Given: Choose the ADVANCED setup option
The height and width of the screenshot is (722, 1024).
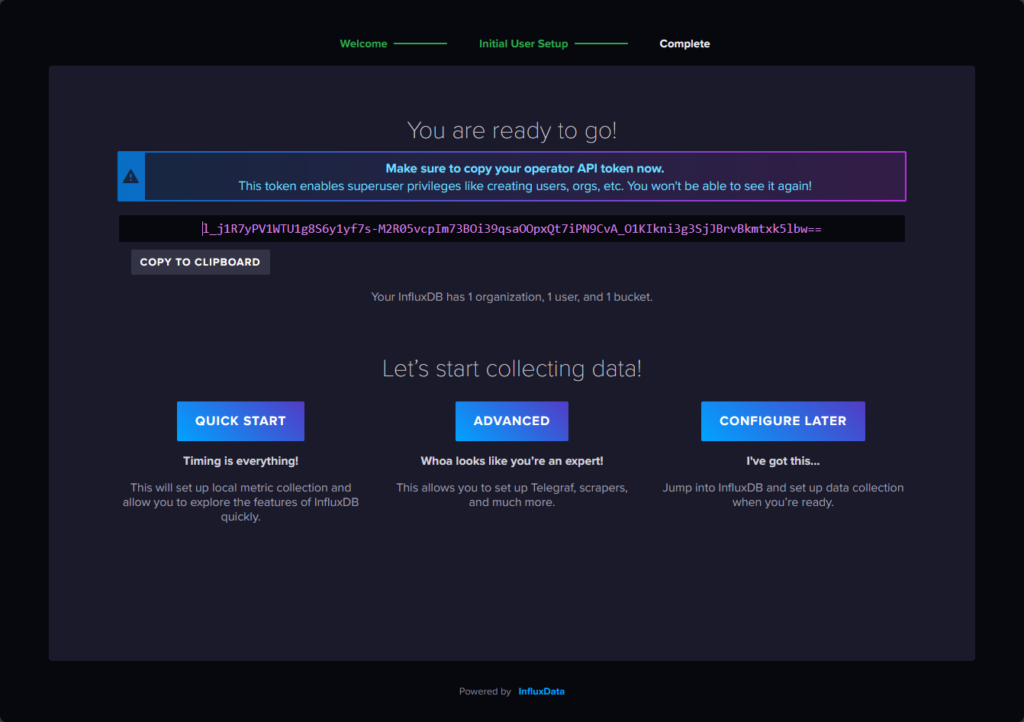Looking at the screenshot, I should [511, 421].
